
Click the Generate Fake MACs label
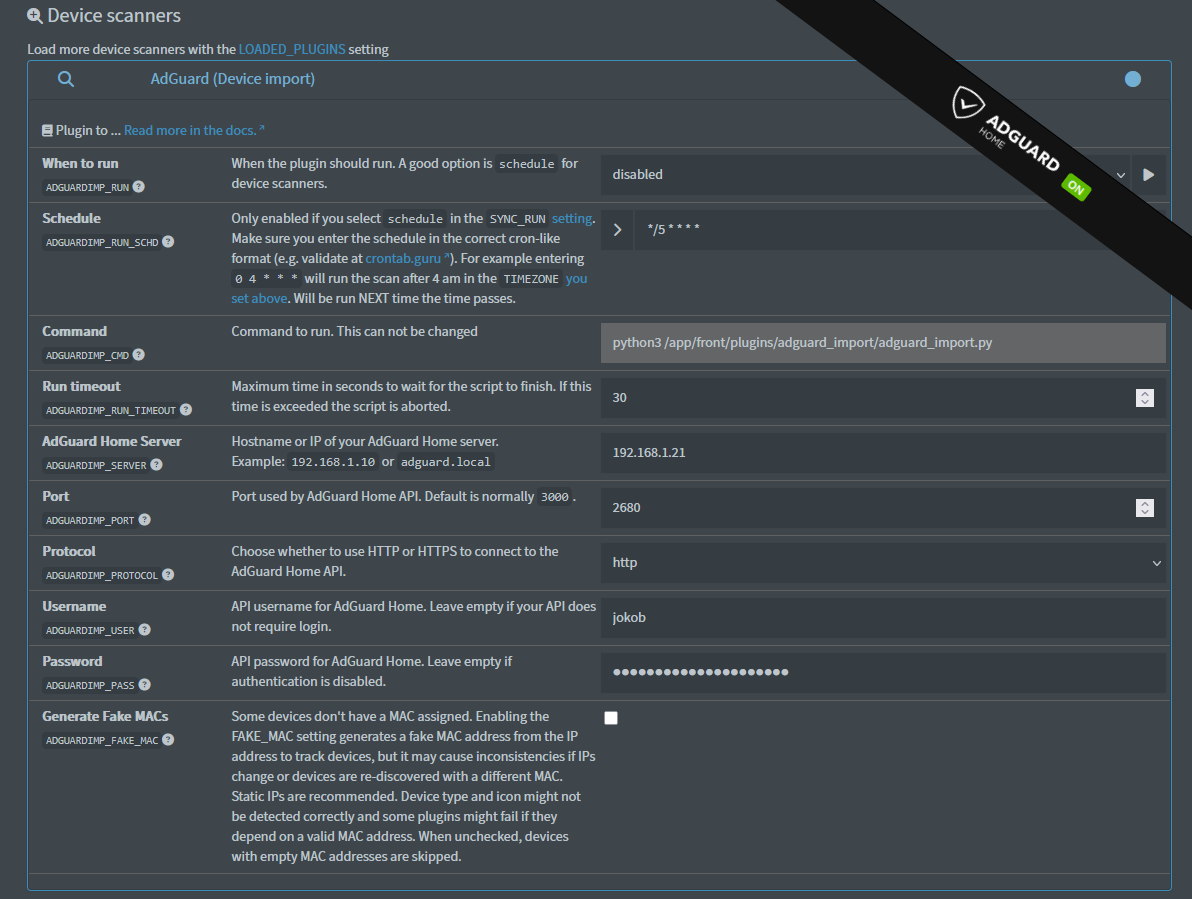pyautogui.click(x=105, y=716)
